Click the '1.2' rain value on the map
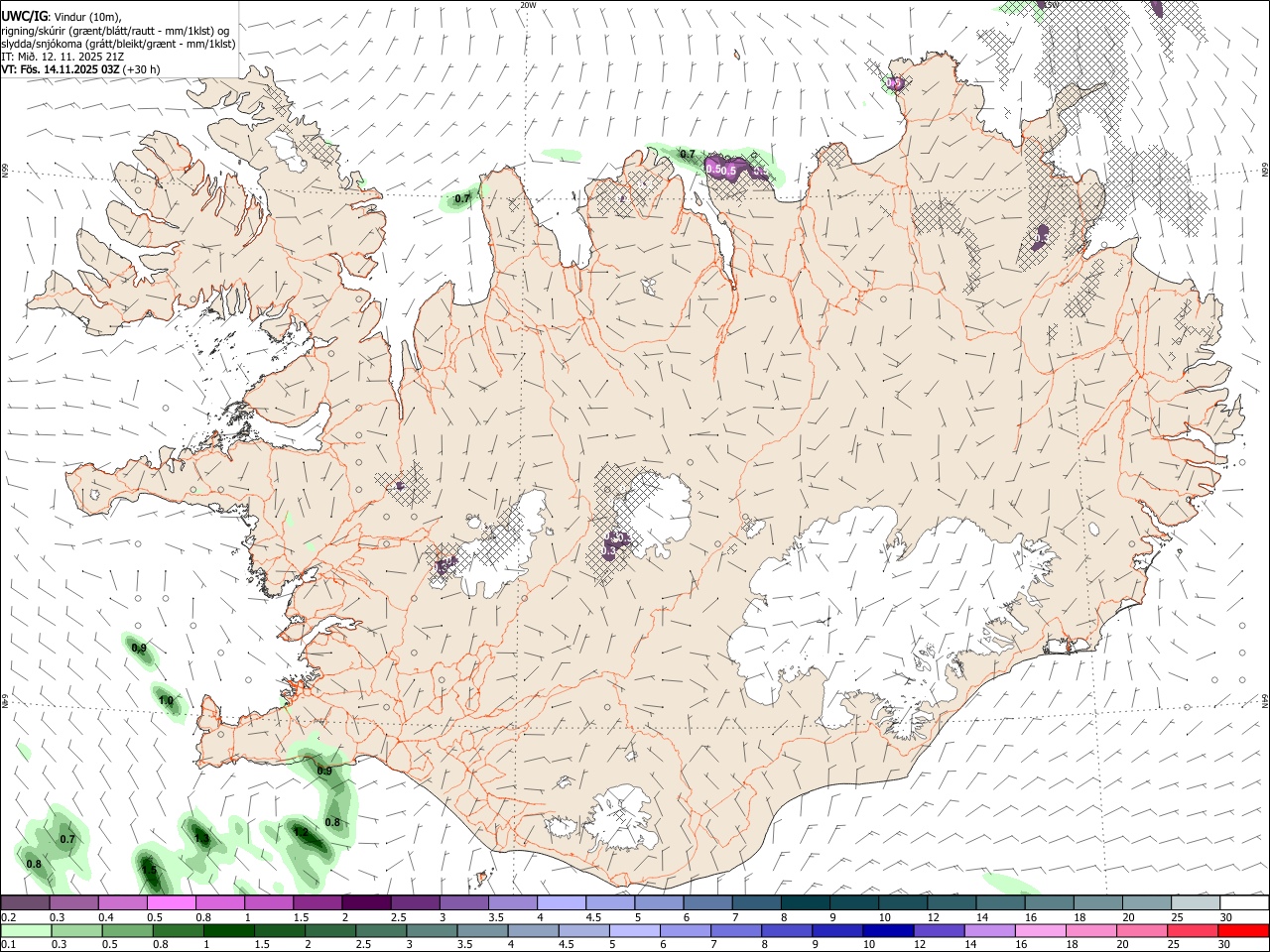This screenshot has height=952, width=1270. [301, 832]
